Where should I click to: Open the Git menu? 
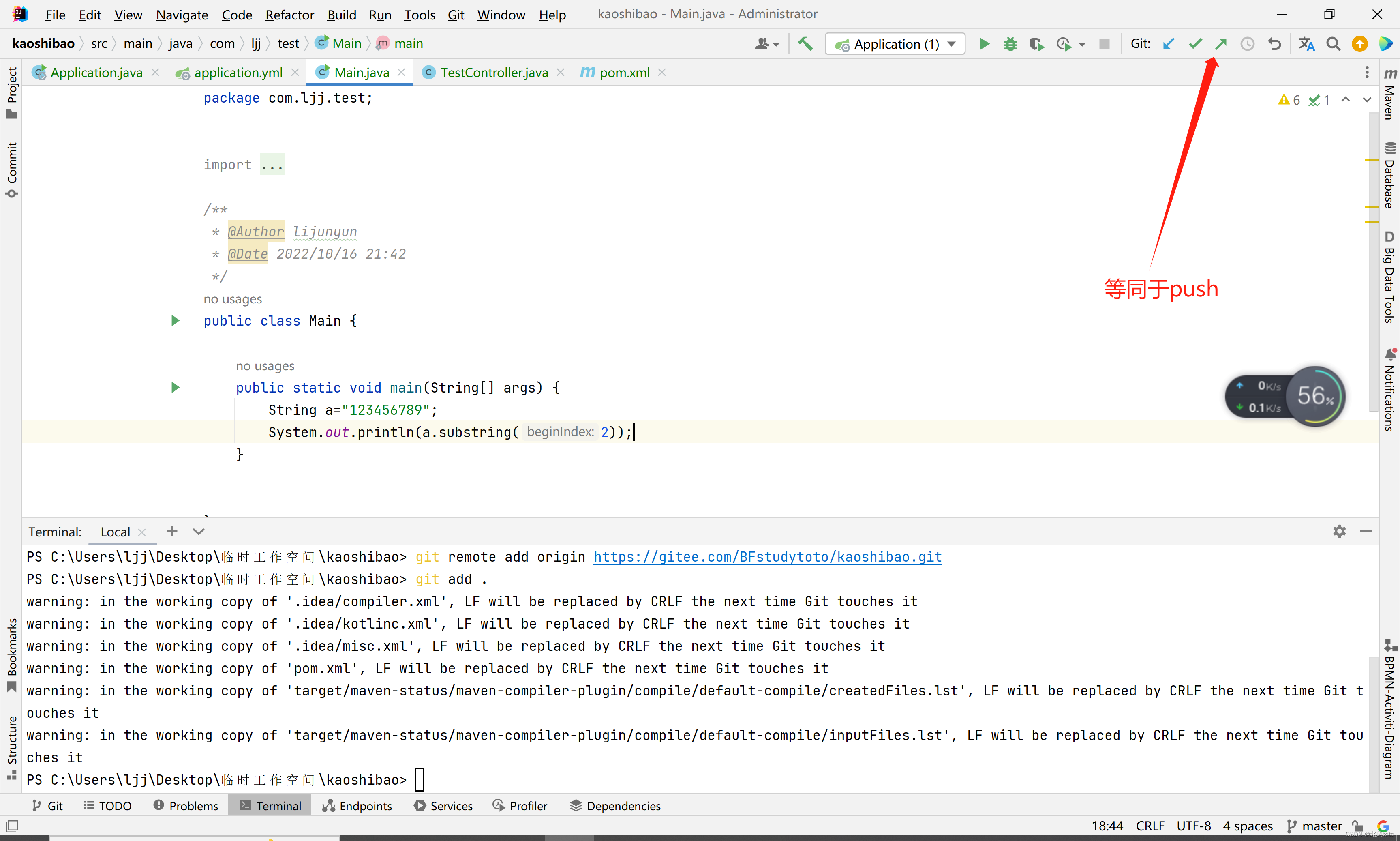click(x=455, y=15)
